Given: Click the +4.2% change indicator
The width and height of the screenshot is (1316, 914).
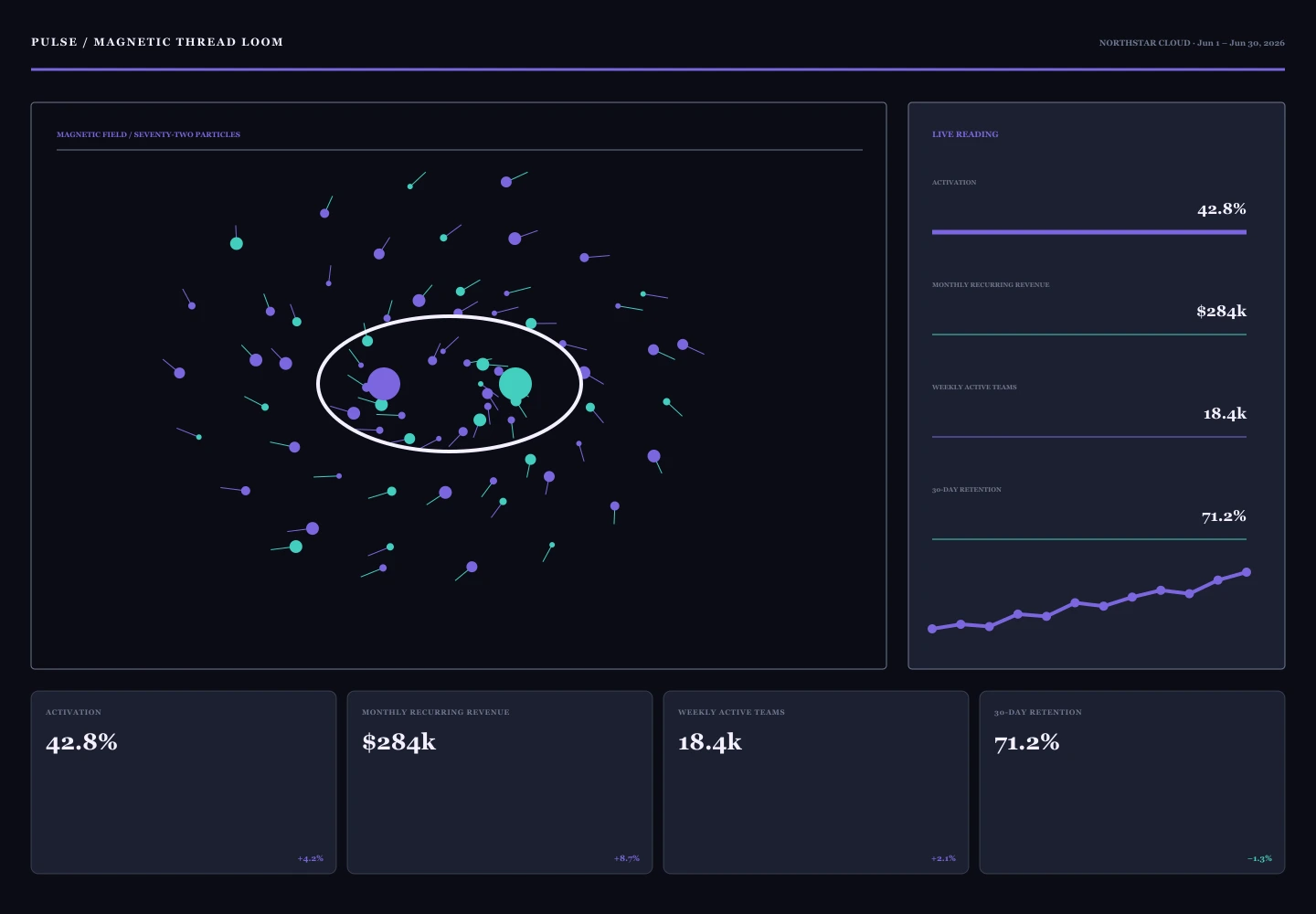Looking at the screenshot, I should (x=311, y=858).
